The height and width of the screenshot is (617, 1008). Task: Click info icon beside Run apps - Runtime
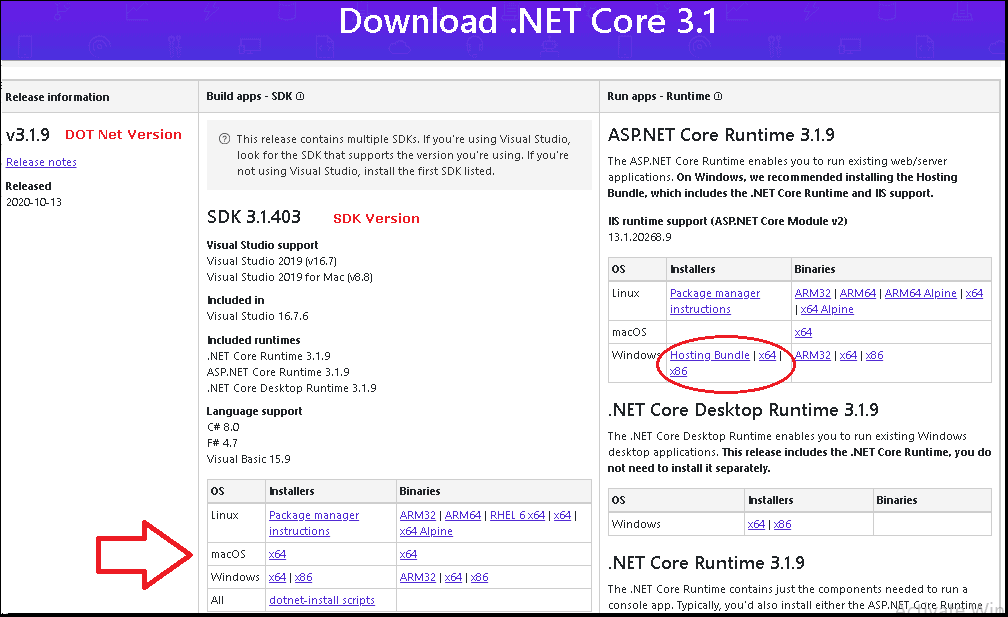point(718,96)
